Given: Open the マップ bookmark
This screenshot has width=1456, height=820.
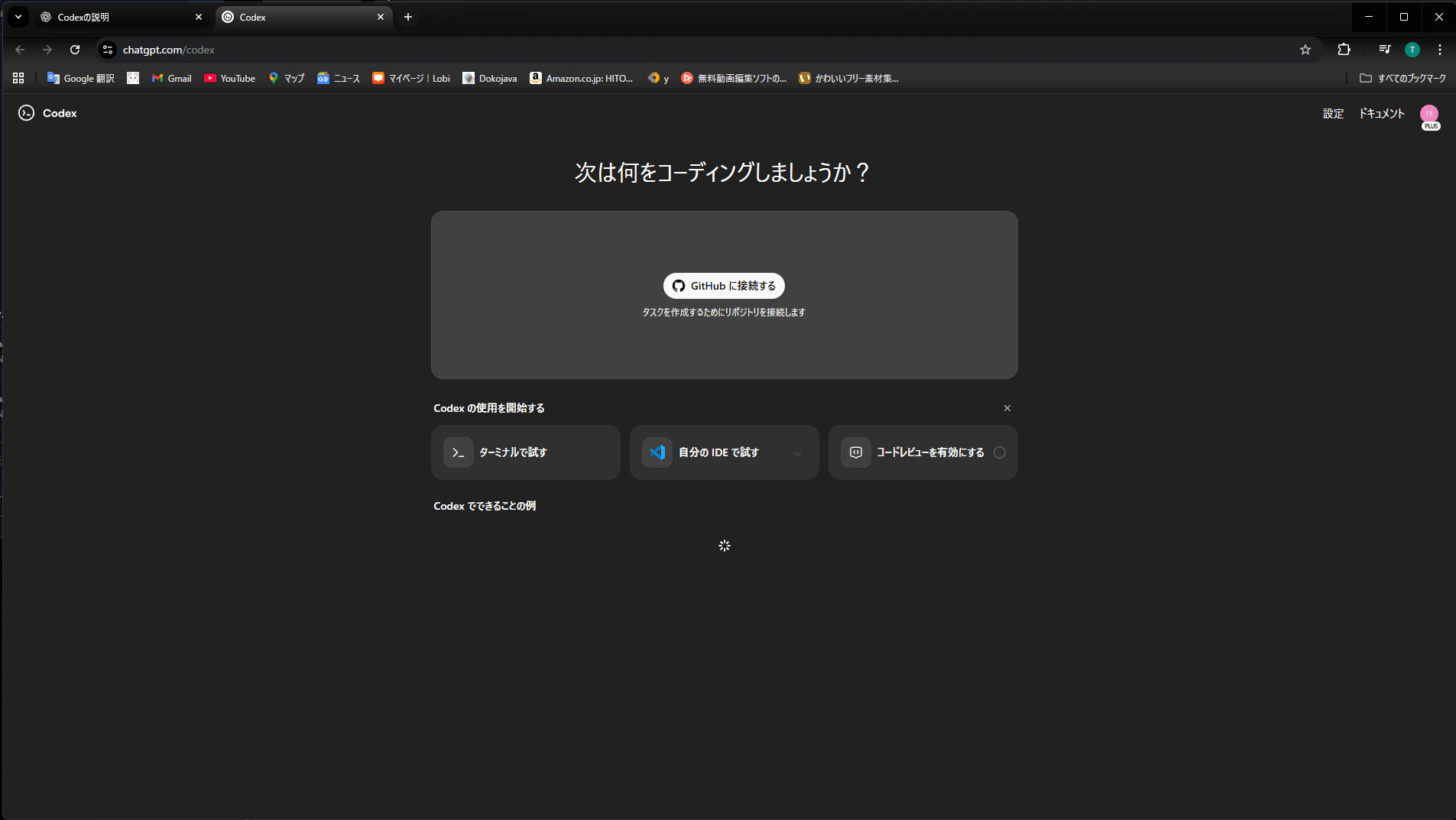Looking at the screenshot, I should (286, 78).
